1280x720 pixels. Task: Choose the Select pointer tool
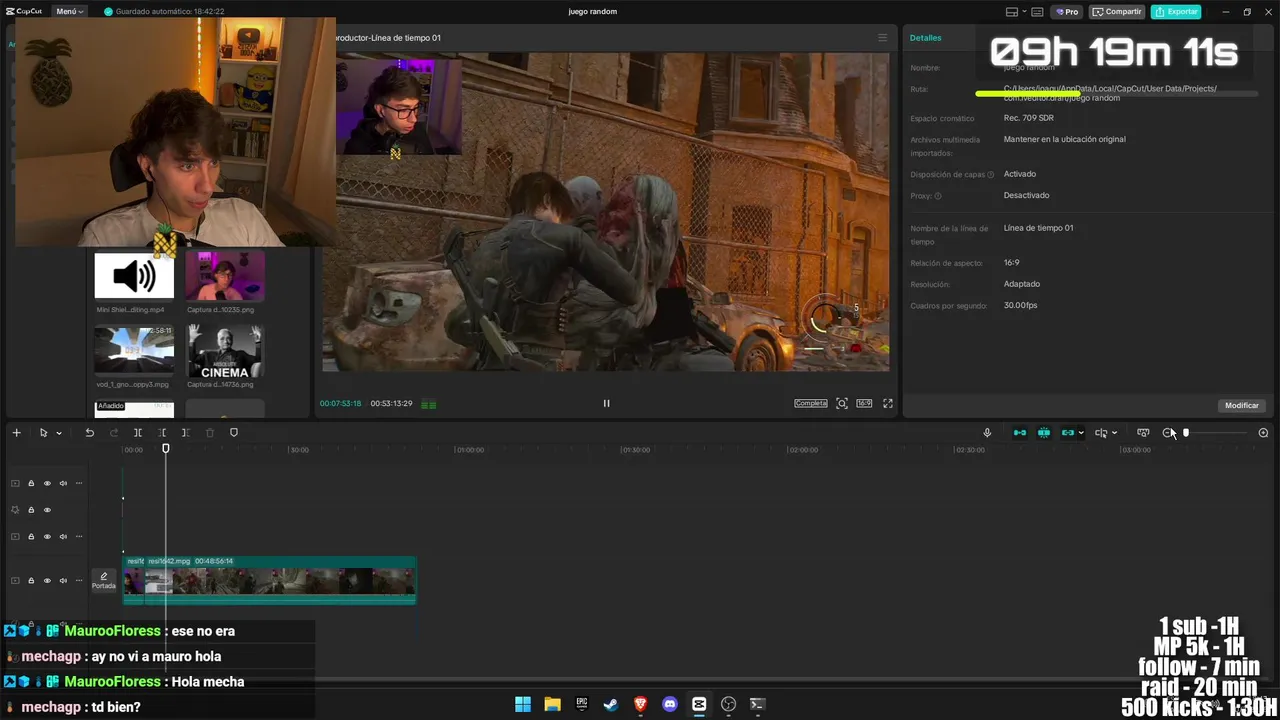pos(43,433)
